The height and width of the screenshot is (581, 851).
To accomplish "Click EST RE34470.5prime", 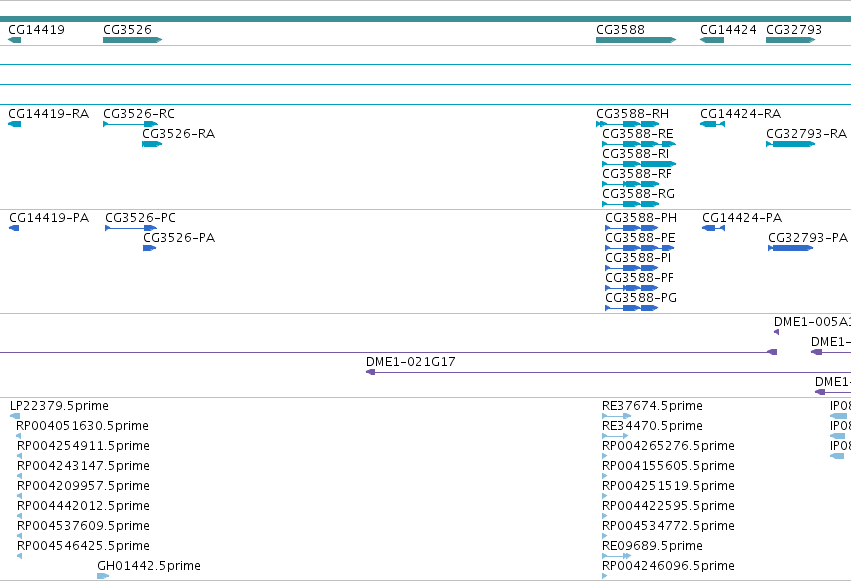I will coord(652,426).
